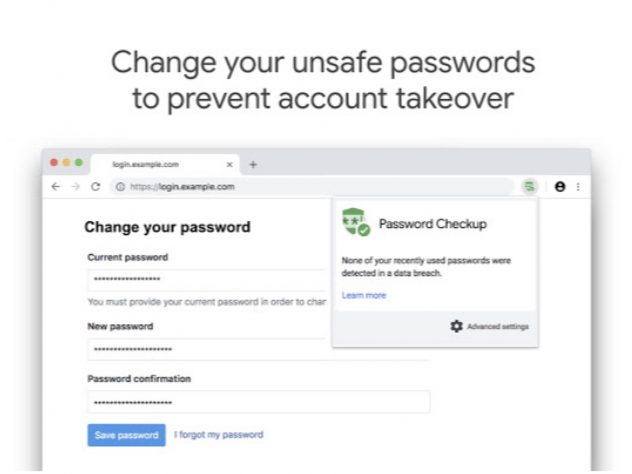The width and height of the screenshot is (632, 474).
Task: Click the Password Checkup extension icon
Action: coord(527,186)
